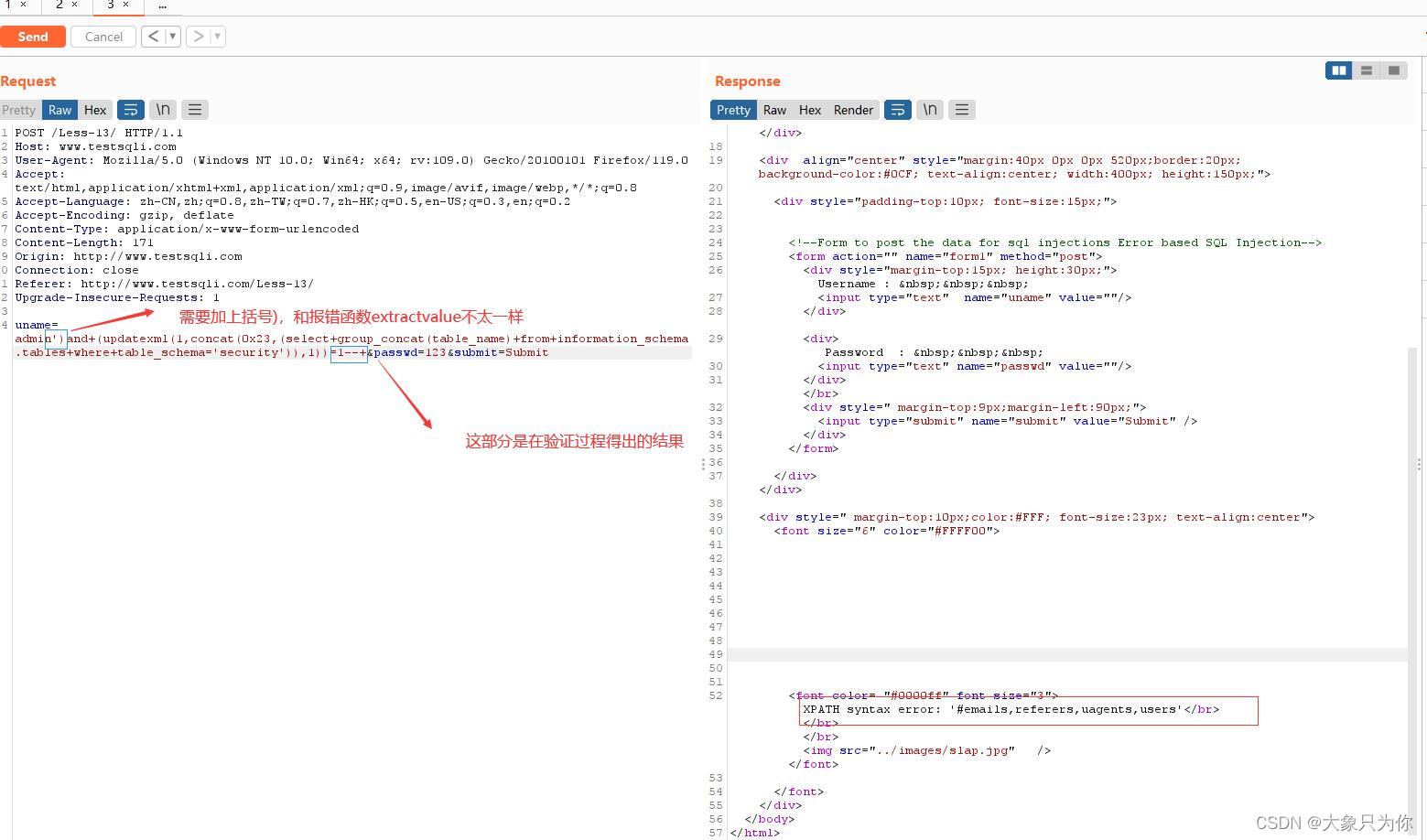Toggle non-printable characters in Request editor
This screenshot has height=840, width=1427.
coord(163,110)
